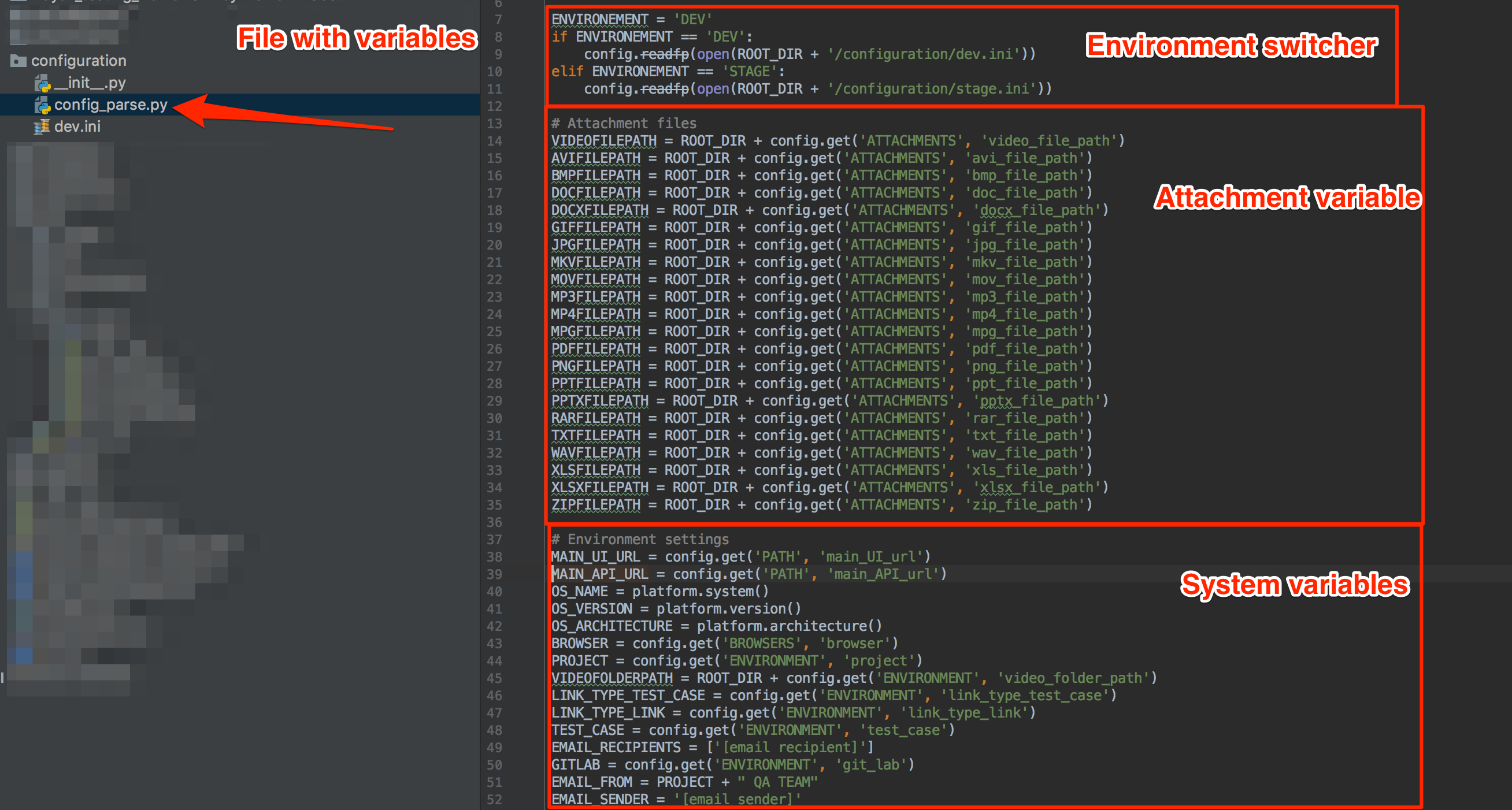Click PPTFILEPATH variable name
The height and width of the screenshot is (810, 1512).
coord(596,384)
